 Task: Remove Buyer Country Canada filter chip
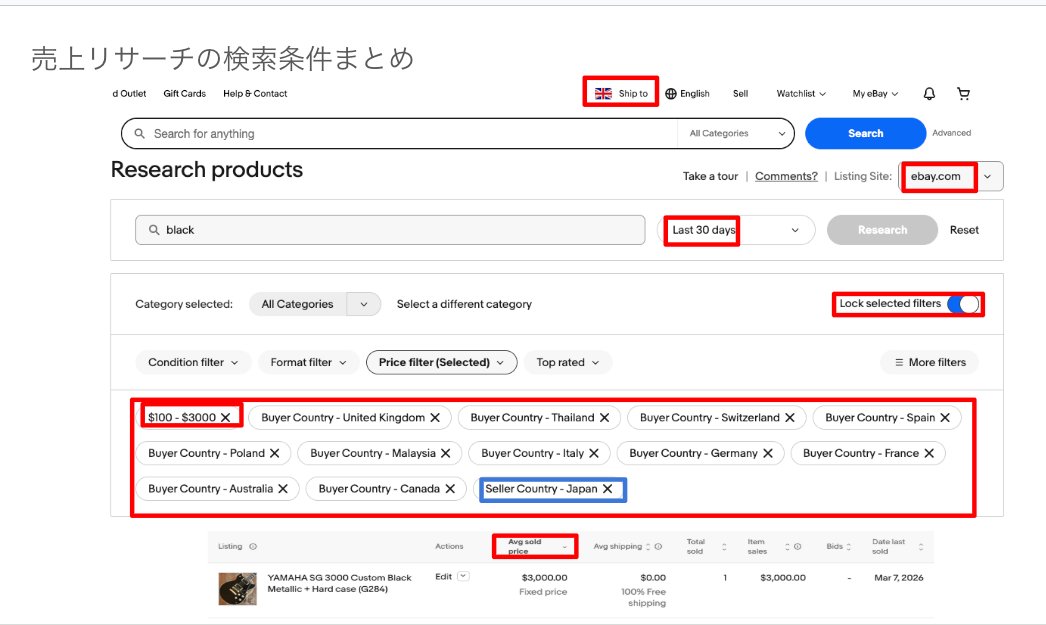pyautogui.click(x=450, y=489)
